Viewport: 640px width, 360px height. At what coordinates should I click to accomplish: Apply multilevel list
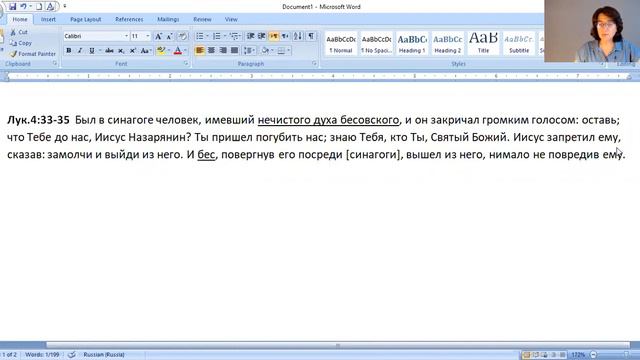point(234,36)
